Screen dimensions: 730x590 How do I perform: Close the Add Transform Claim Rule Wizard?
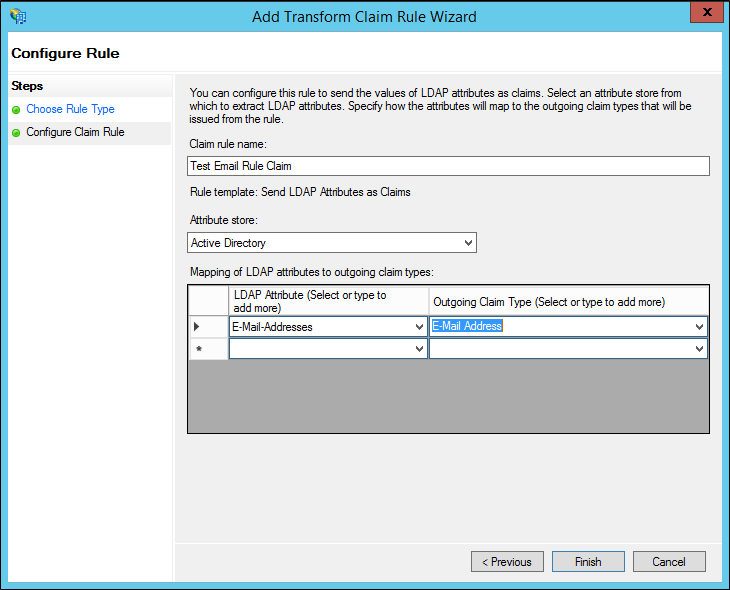point(706,15)
